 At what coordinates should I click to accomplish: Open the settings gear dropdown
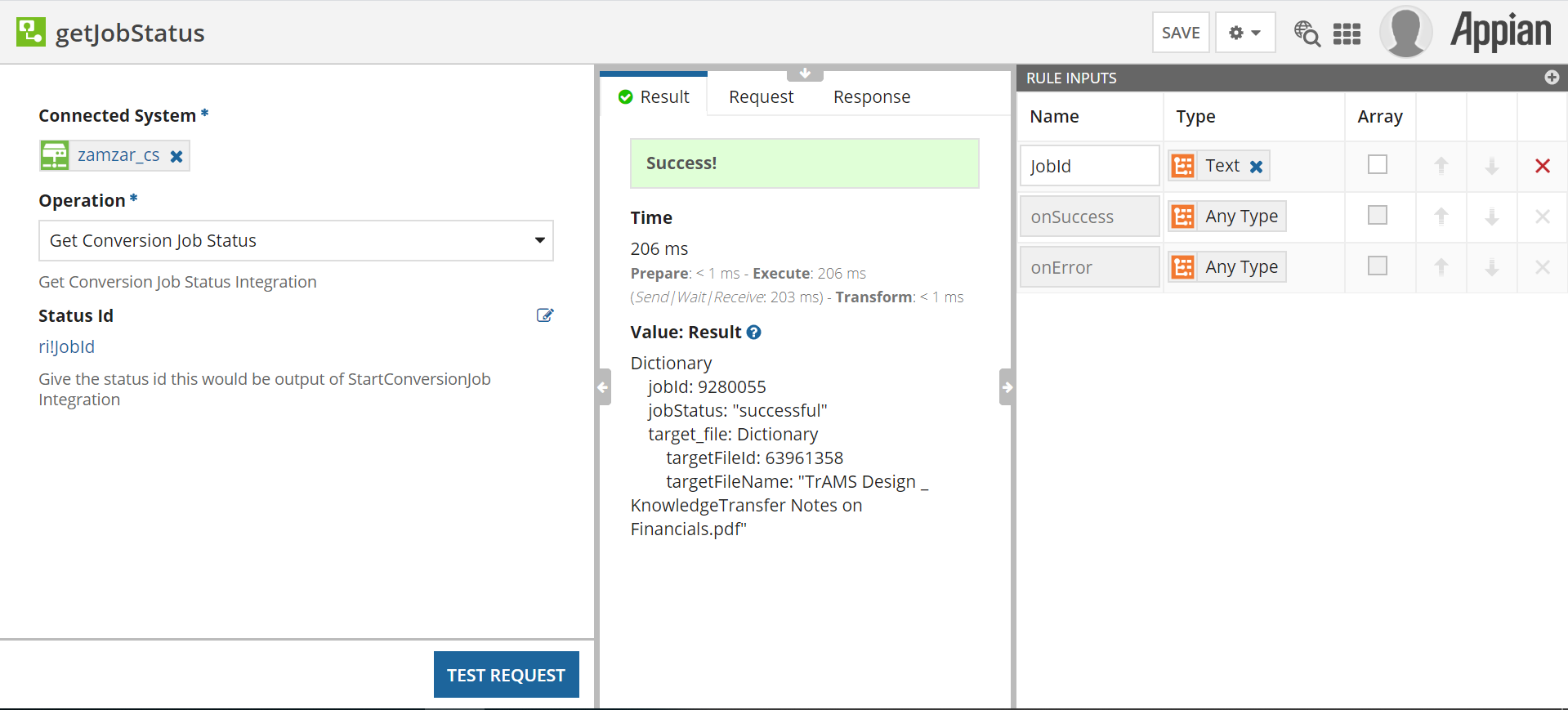[x=1245, y=33]
